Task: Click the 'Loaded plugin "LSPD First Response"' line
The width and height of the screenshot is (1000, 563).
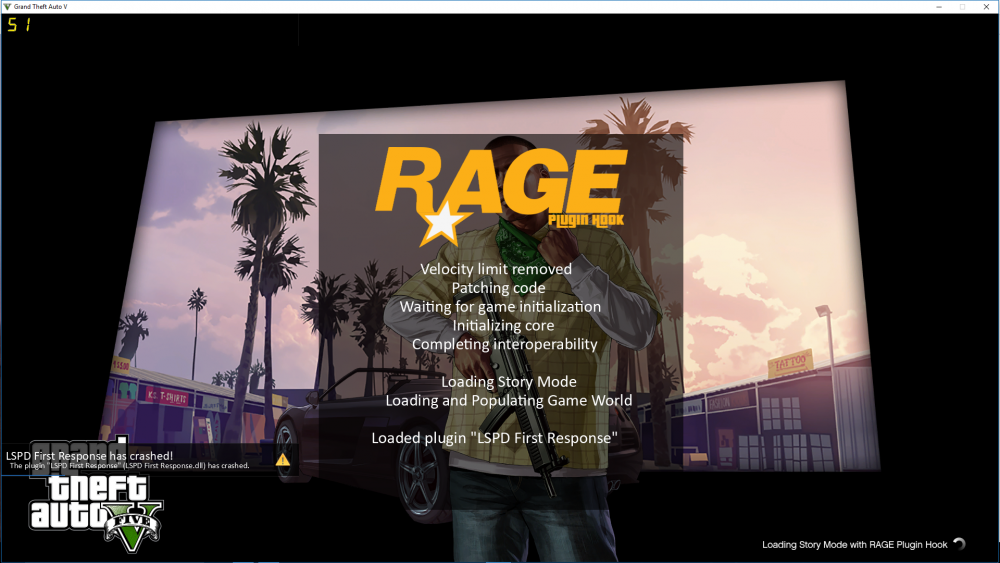Action: click(x=495, y=438)
